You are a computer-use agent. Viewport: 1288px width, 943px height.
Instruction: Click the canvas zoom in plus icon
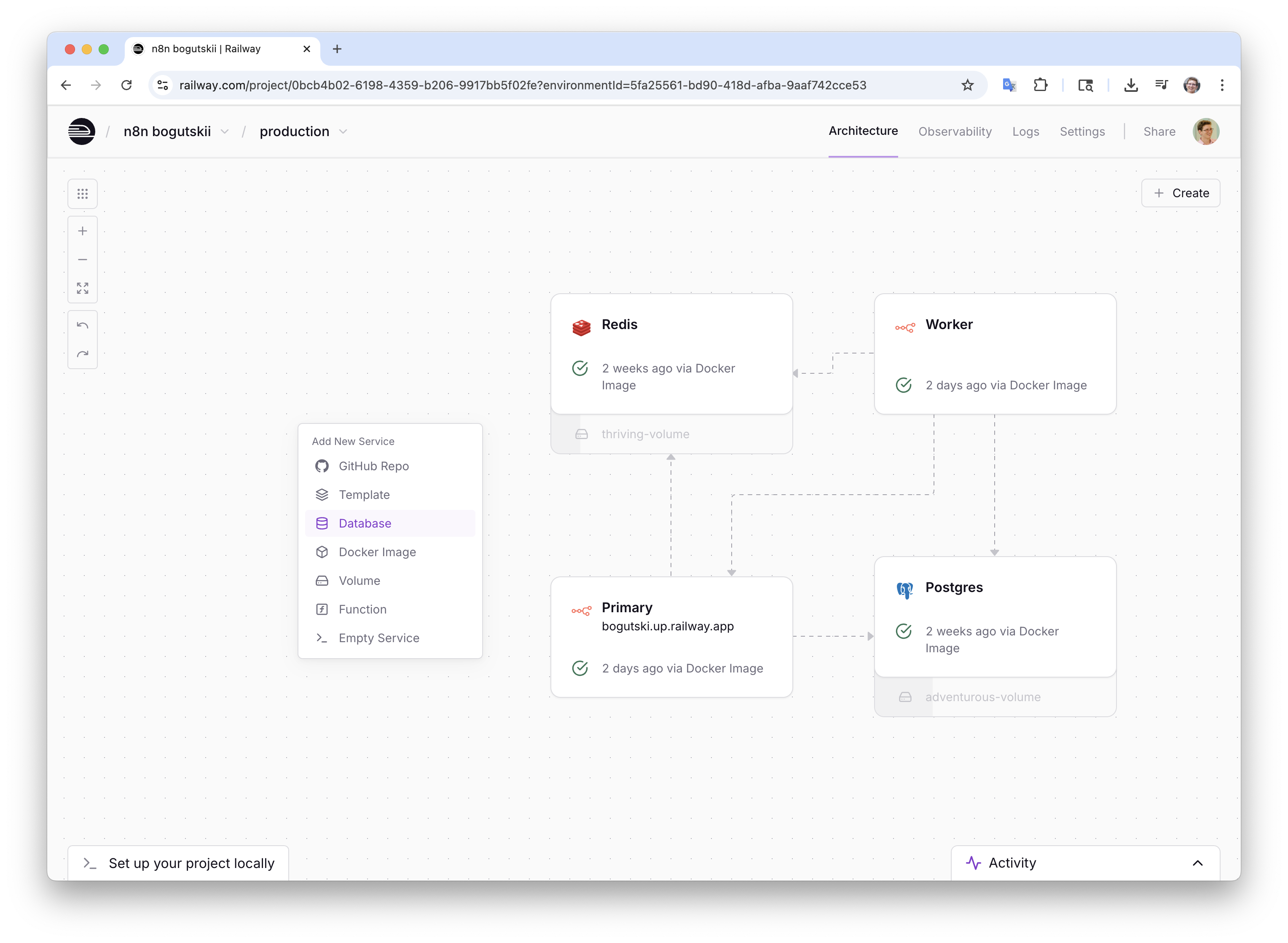pos(82,231)
